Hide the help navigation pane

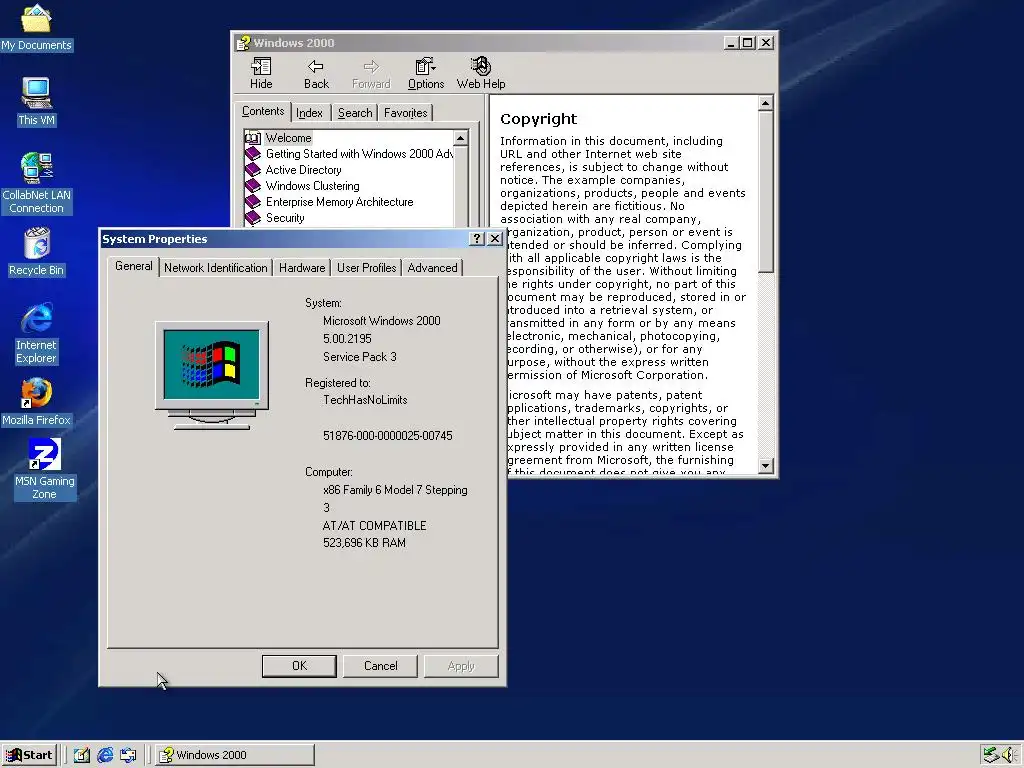tap(261, 73)
